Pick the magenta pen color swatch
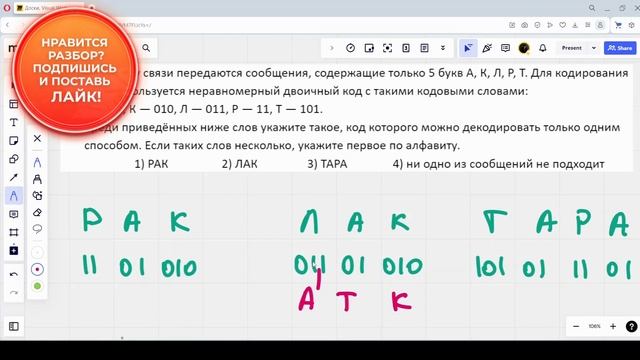The image size is (640, 360). [x=37, y=269]
